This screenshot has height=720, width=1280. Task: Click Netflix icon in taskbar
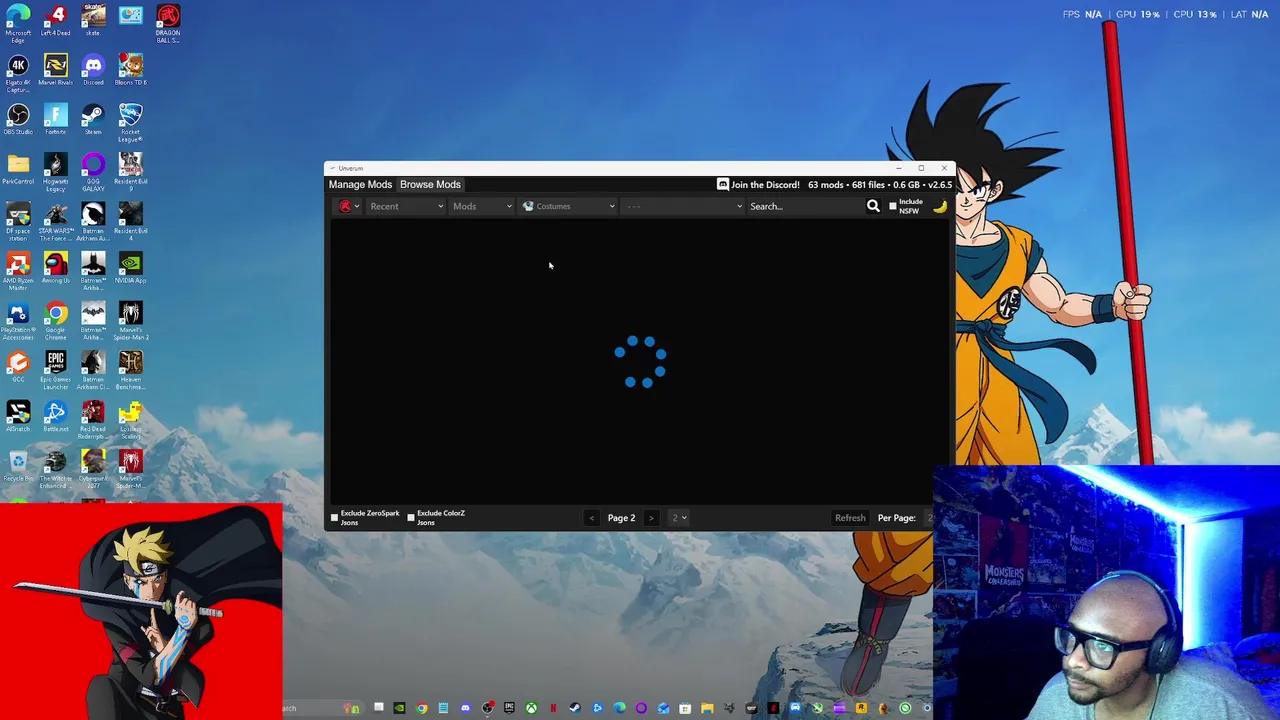tap(553, 708)
